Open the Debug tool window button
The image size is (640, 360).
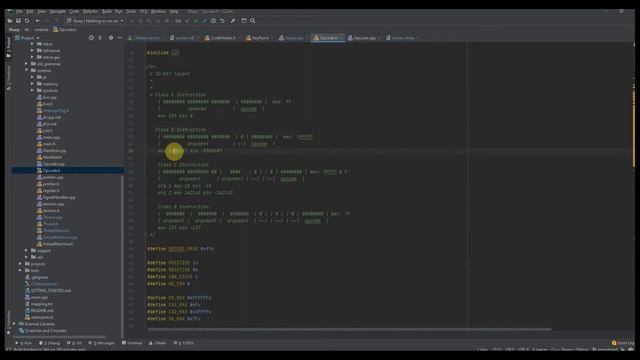coord(49,343)
